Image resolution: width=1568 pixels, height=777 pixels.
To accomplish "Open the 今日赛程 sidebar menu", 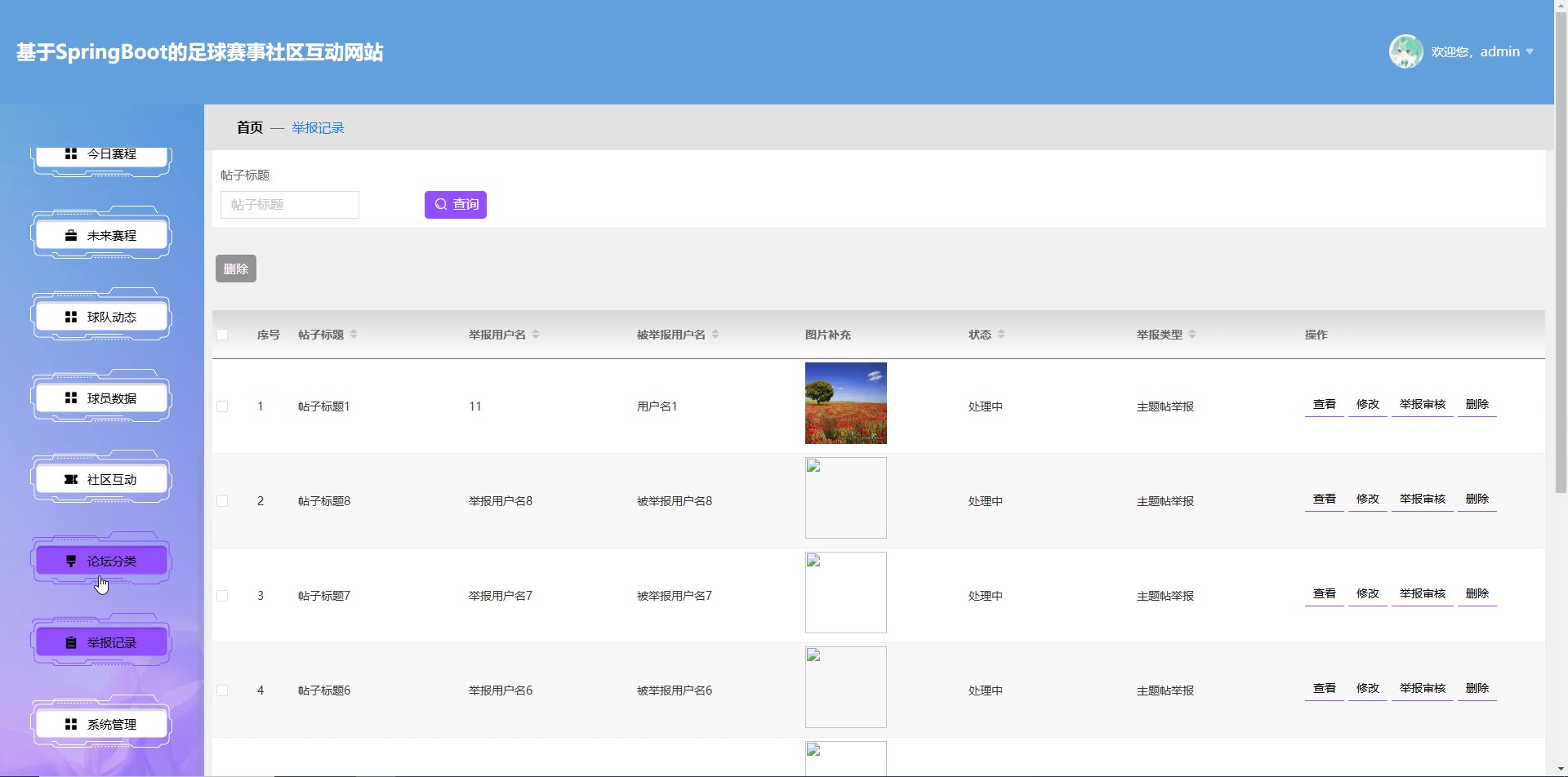I will tap(102, 155).
